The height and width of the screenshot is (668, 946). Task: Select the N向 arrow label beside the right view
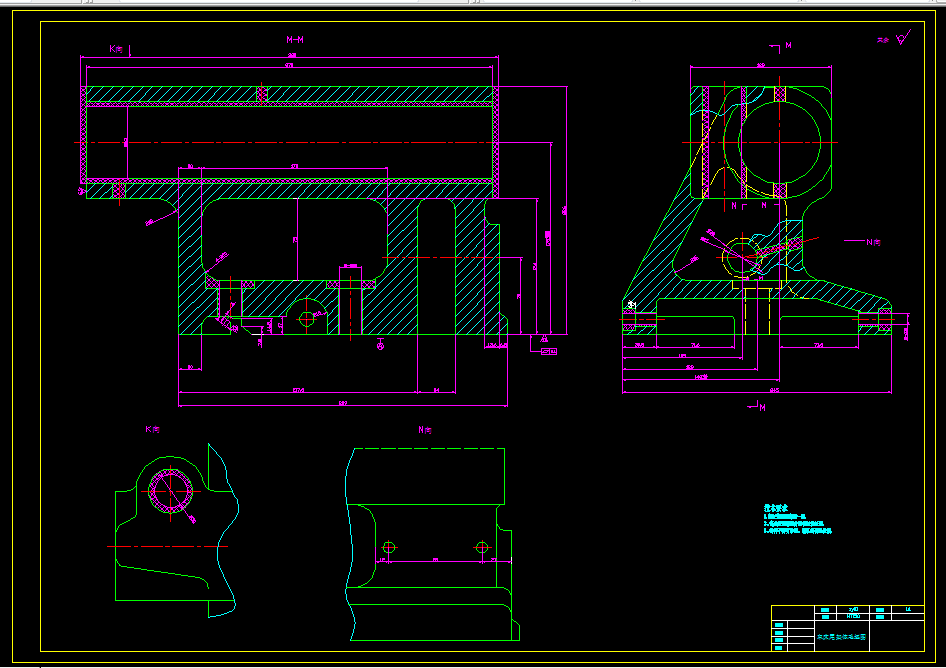pyautogui.click(x=873, y=243)
